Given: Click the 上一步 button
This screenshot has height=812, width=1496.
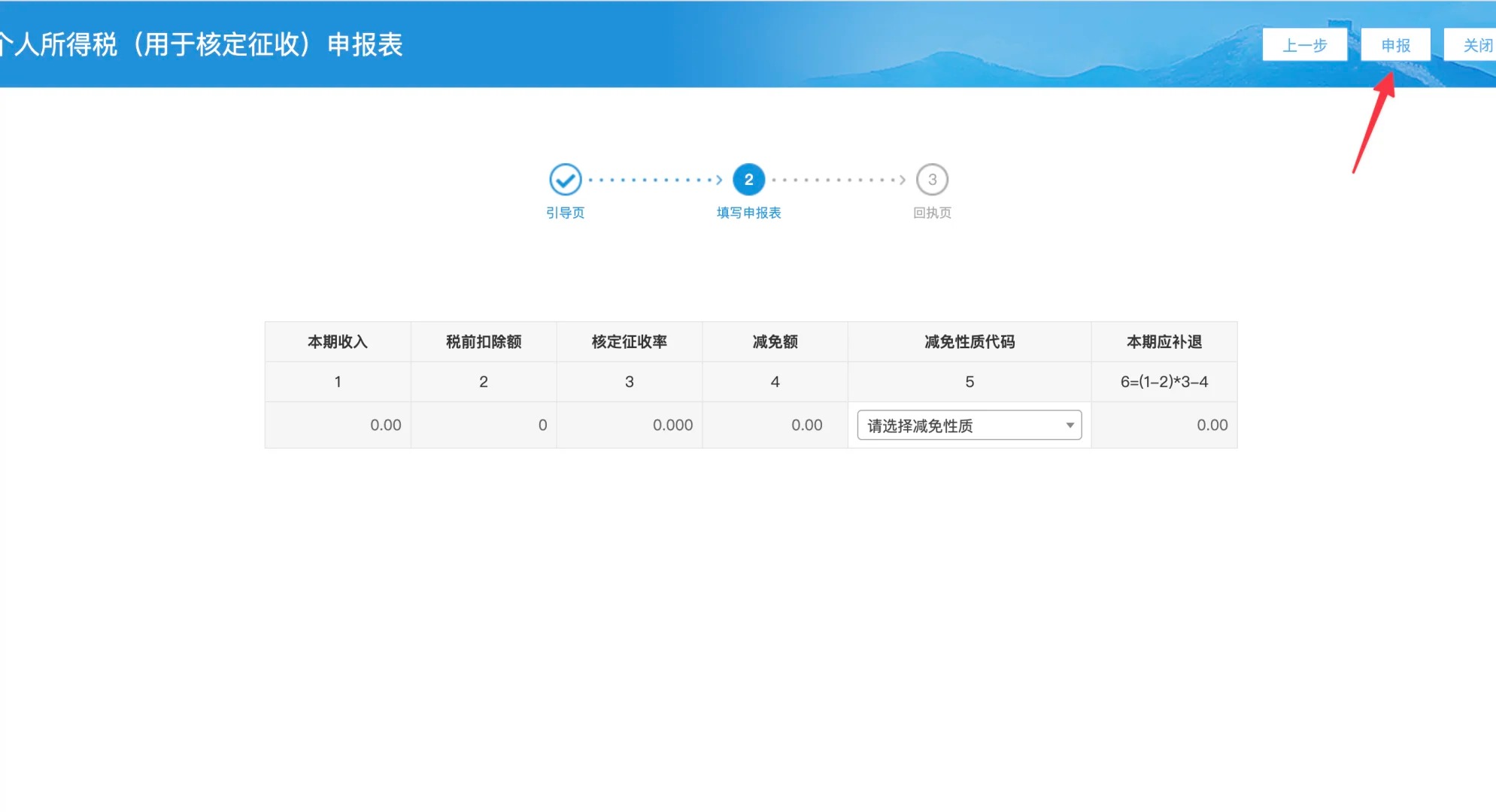Looking at the screenshot, I should coord(1304,45).
